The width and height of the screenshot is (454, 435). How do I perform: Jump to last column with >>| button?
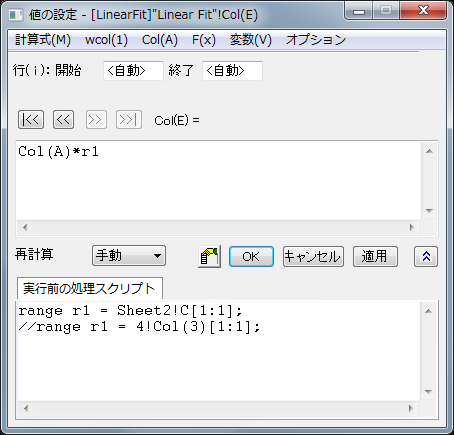point(129,120)
